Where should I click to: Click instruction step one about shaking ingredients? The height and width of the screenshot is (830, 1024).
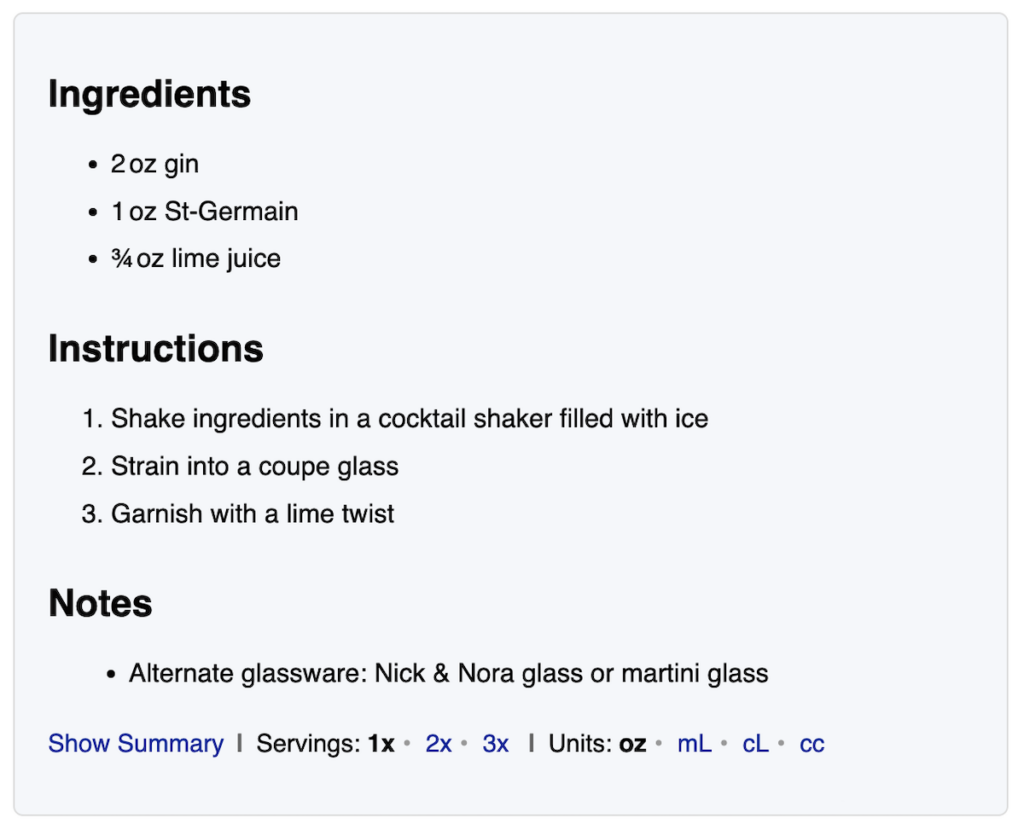(x=412, y=418)
